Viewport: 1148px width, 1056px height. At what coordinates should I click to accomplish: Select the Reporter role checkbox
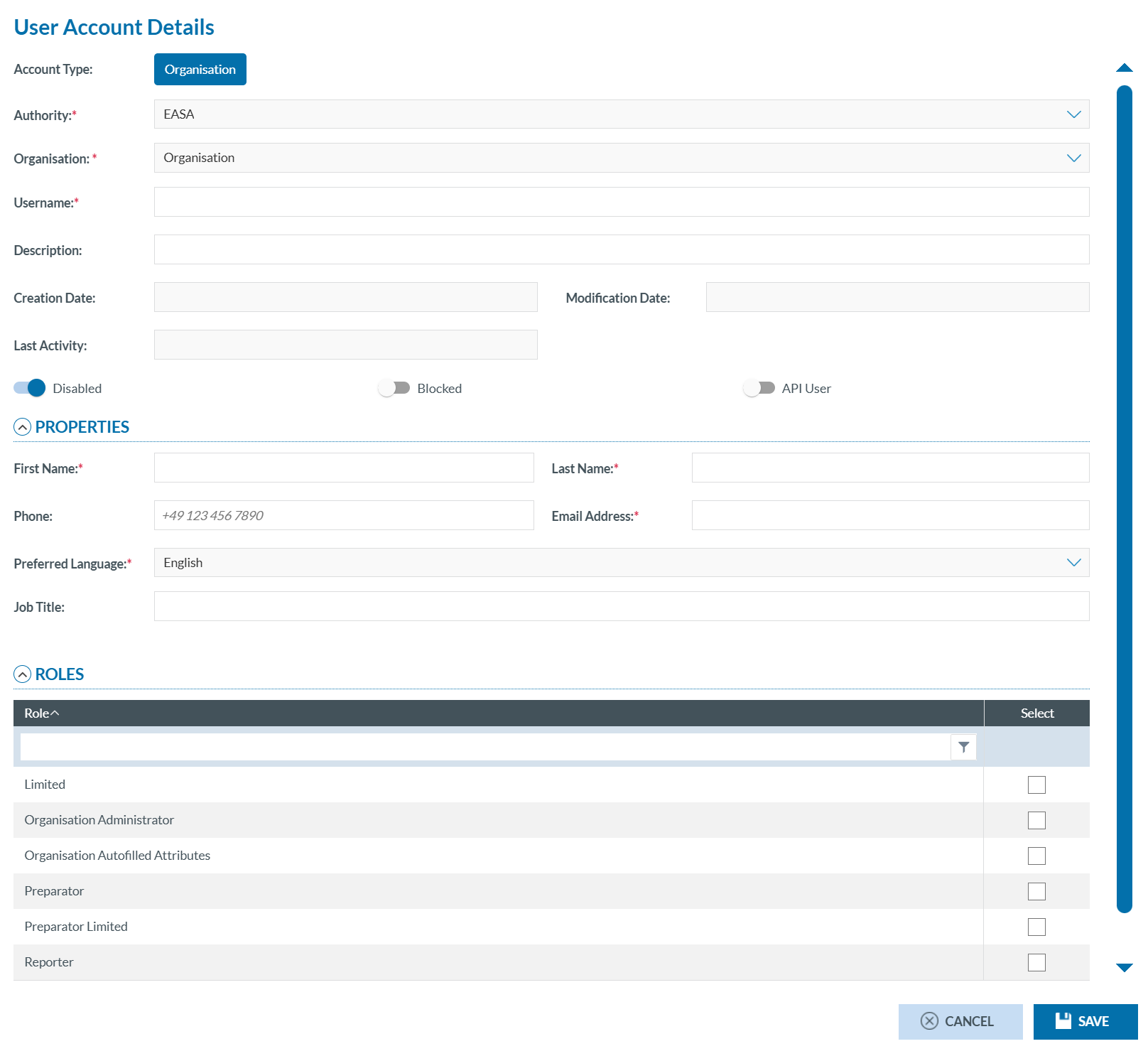pos(1036,962)
